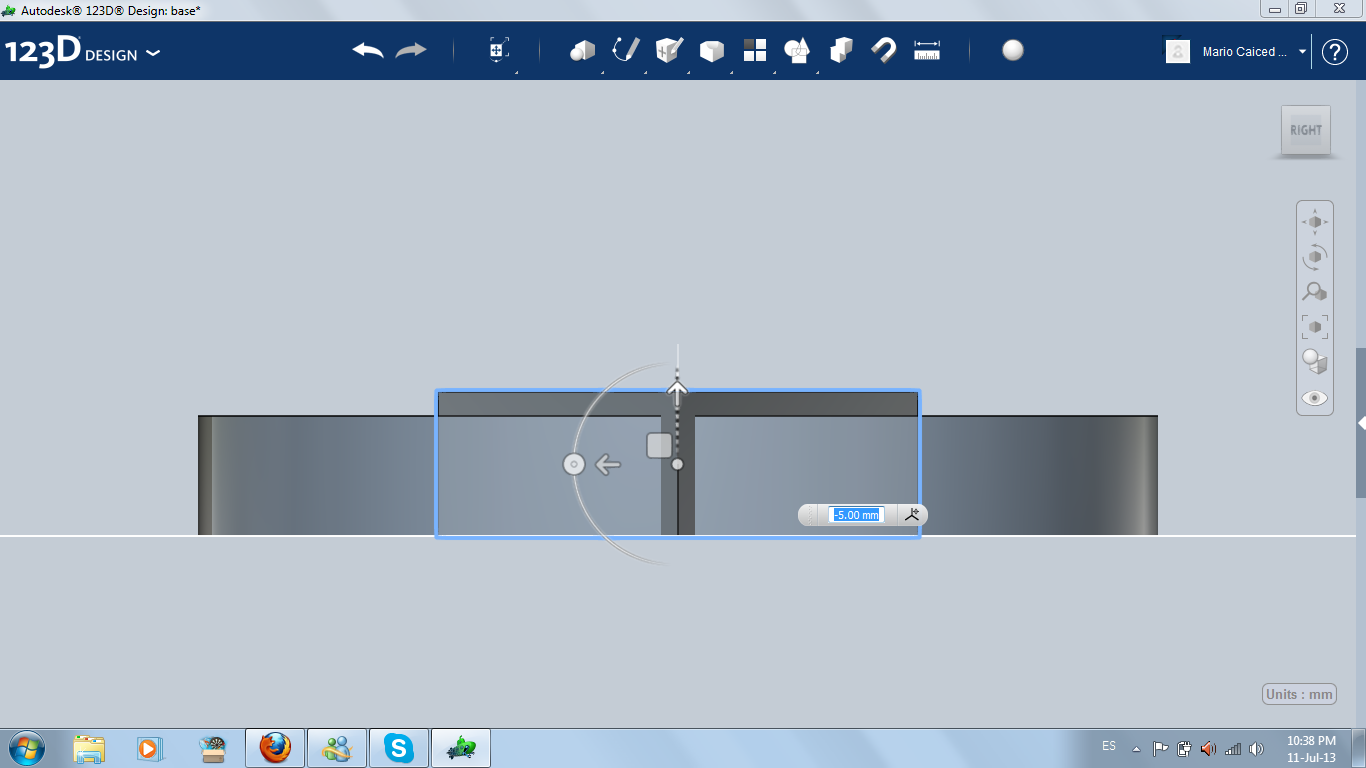The image size is (1366, 768).
Task: Open the Help question mark
Action: [x=1335, y=52]
